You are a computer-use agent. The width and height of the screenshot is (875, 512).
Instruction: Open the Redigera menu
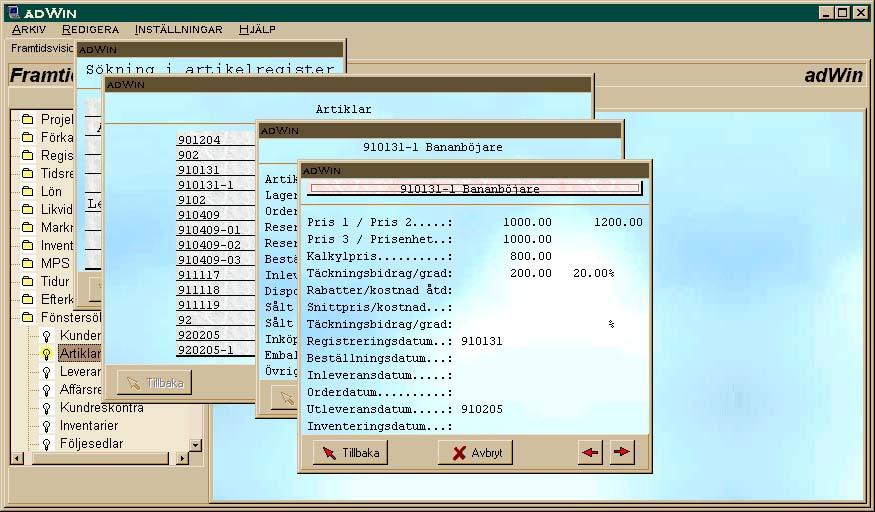coord(90,30)
